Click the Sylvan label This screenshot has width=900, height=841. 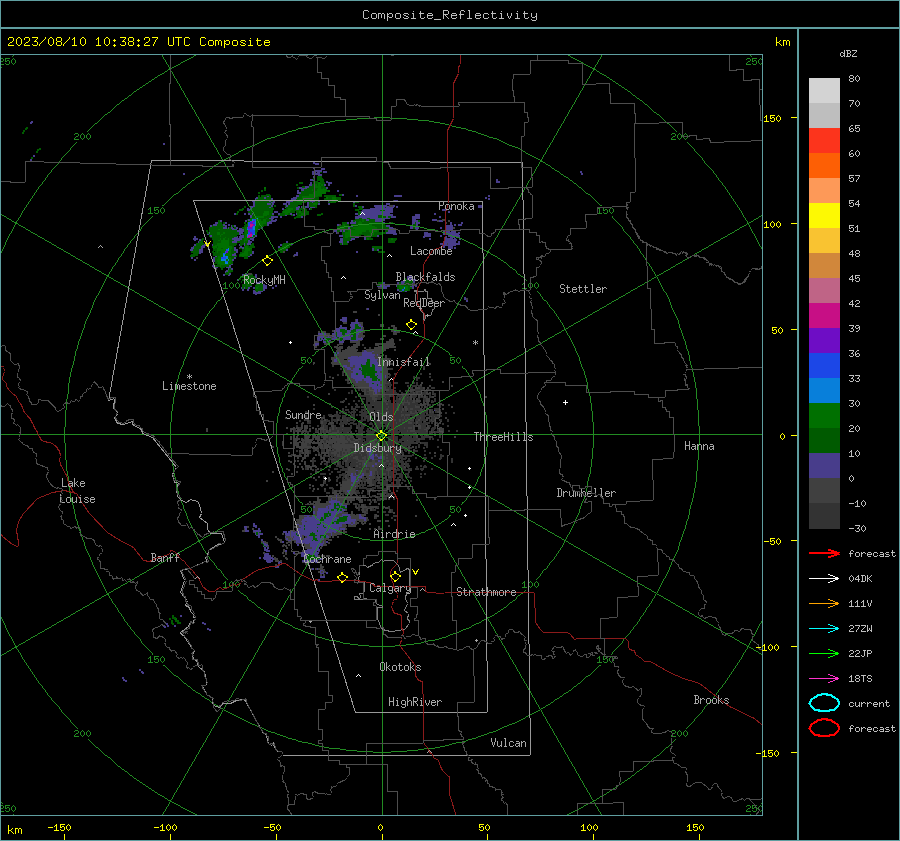click(x=382, y=295)
